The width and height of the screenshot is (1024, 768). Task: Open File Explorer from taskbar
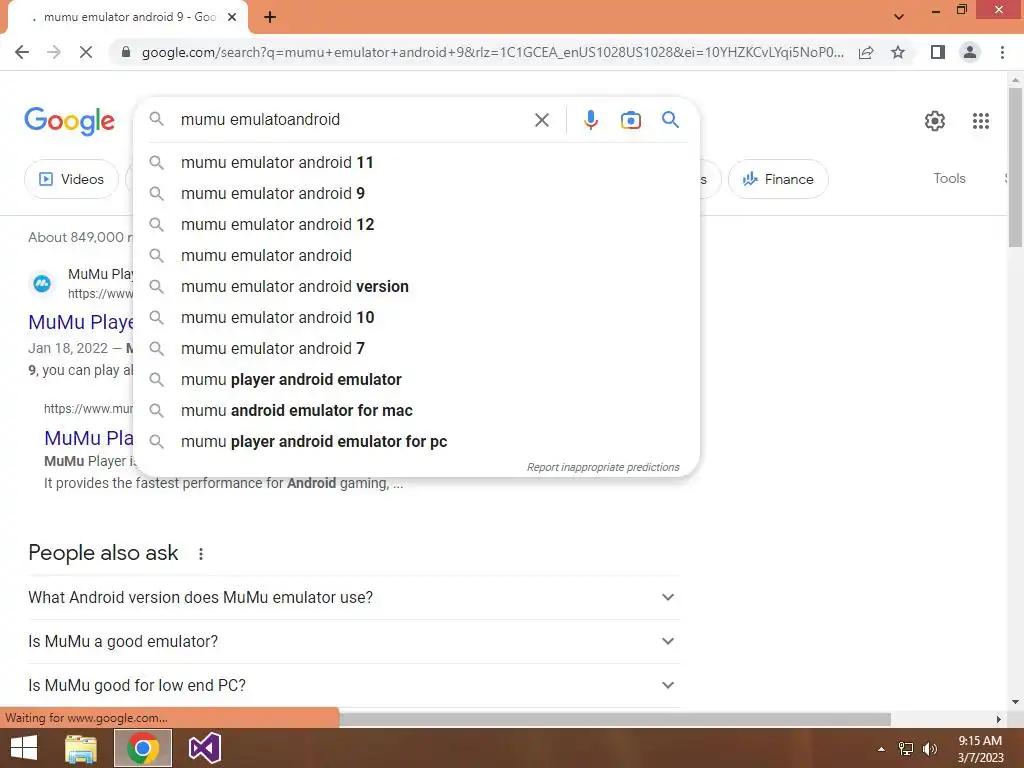81,748
